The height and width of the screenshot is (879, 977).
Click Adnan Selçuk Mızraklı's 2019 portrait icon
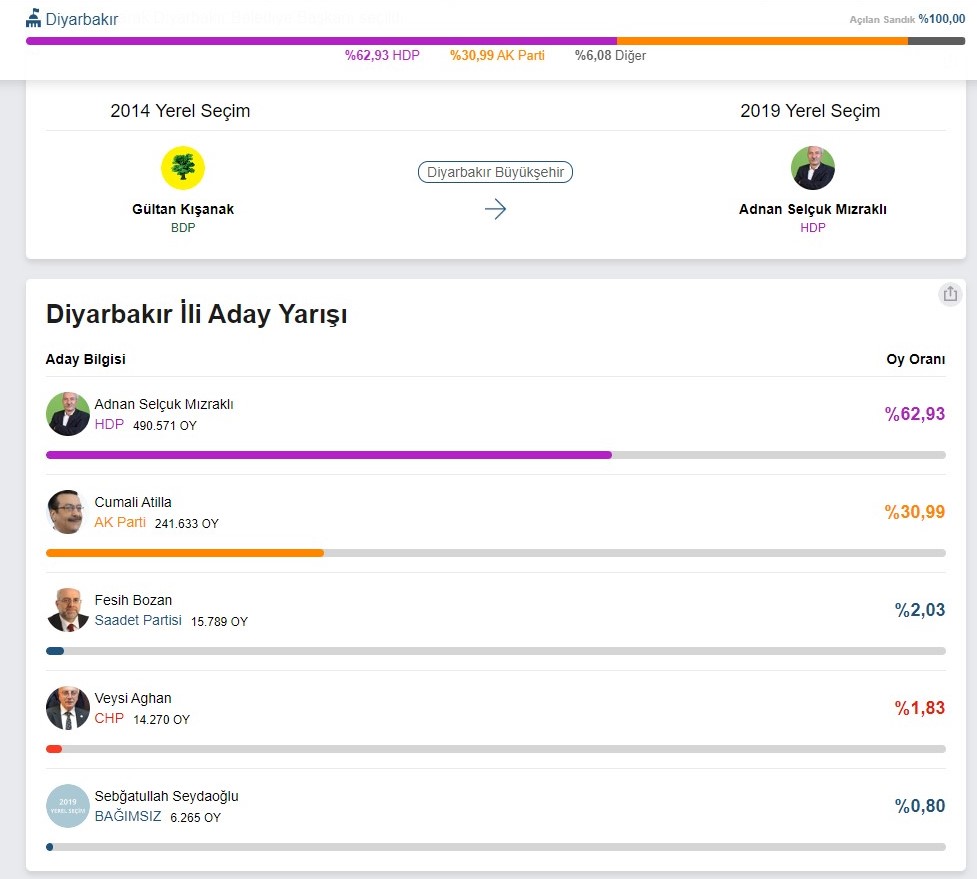click(x=812, y=167)
